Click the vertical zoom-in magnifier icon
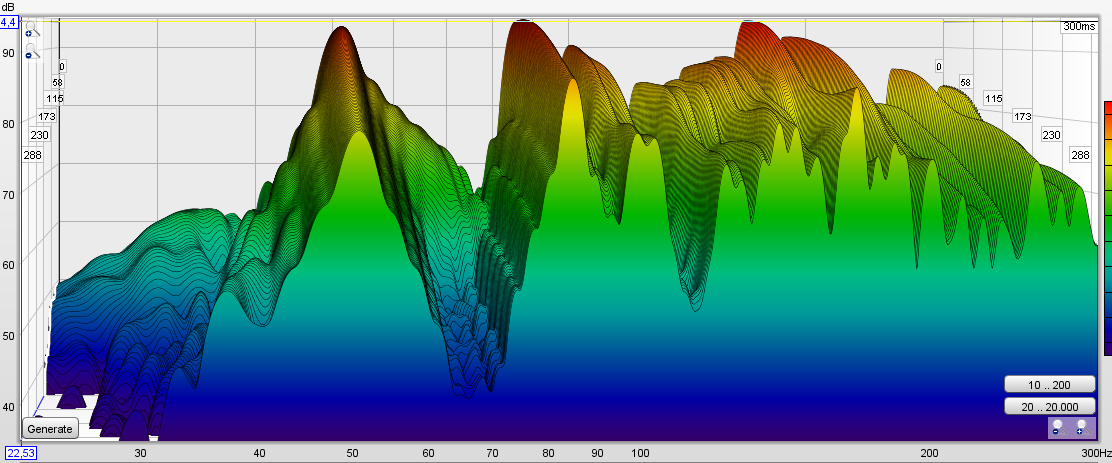 29,31
